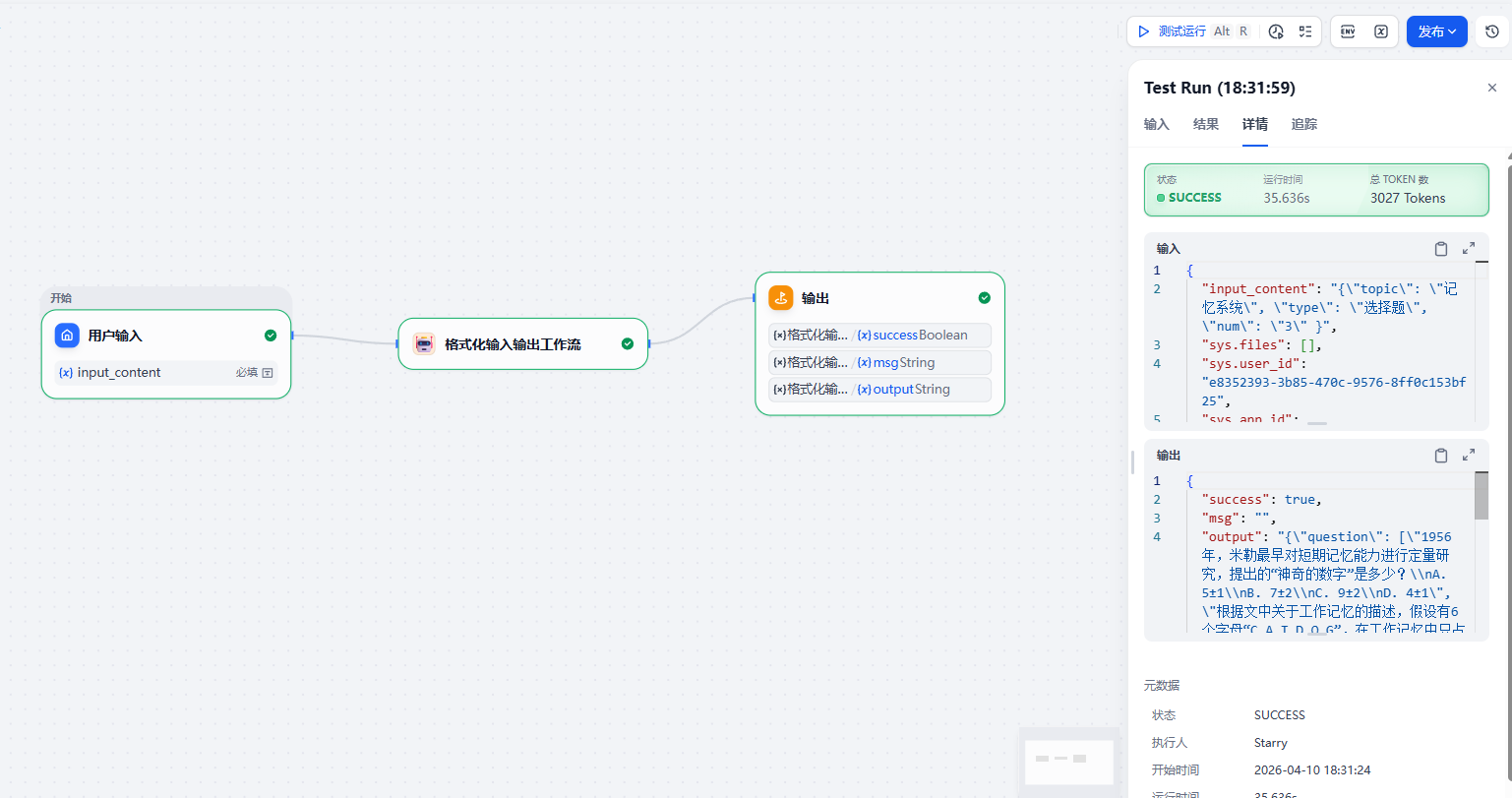Copy the 输出 JSON with clipboard icon

coord(1441,456)
